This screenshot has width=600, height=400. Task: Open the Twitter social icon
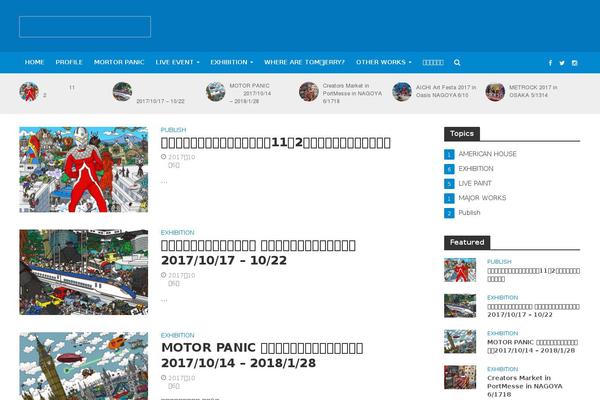point(562,63)
